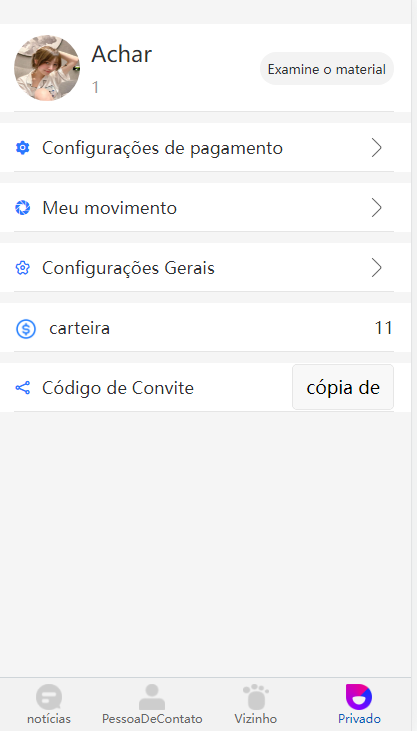This screenshot has height=731, width=417.
Task: Click the flower-gear icon for Configurações Gerais
Action: tap(22, 268)
